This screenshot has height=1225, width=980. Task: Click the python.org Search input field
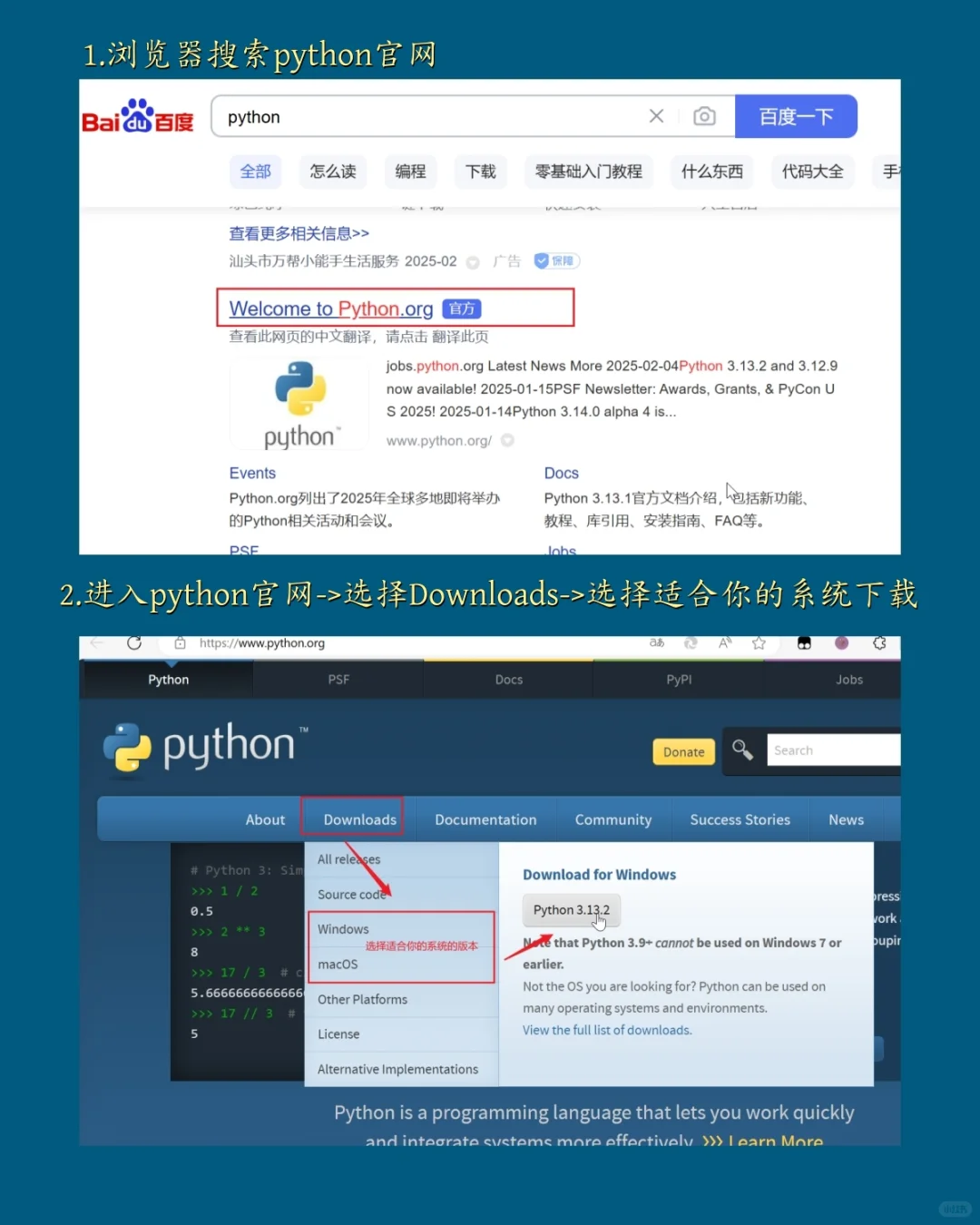[830, 750]
